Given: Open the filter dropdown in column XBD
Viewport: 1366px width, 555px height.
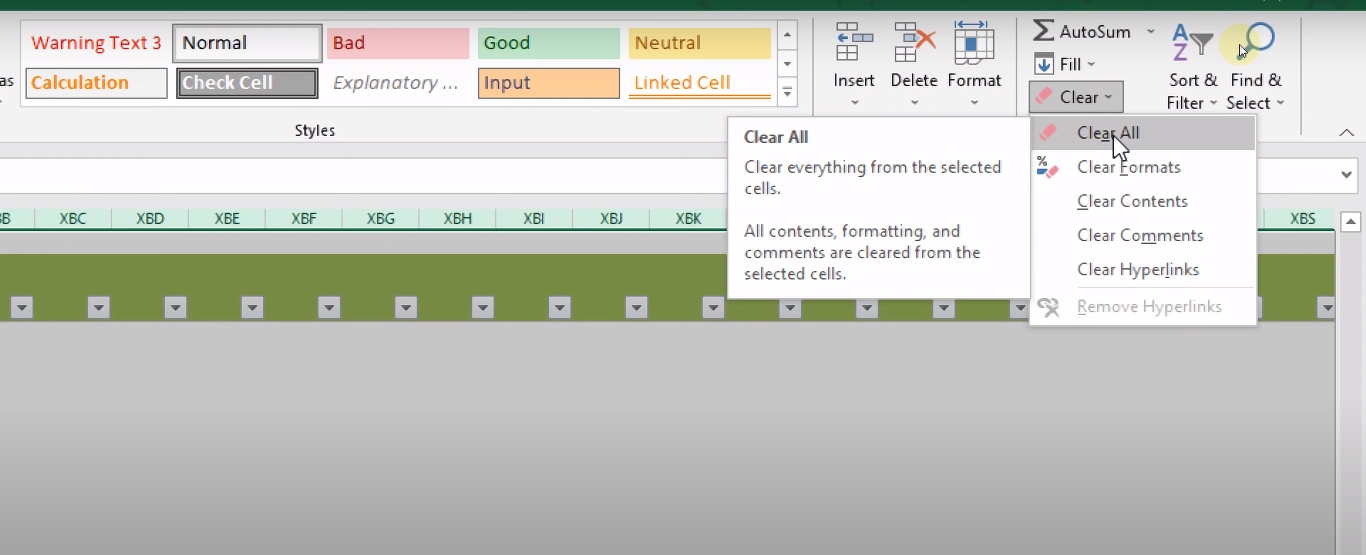Looking at the screenshot, I should 175,308.
